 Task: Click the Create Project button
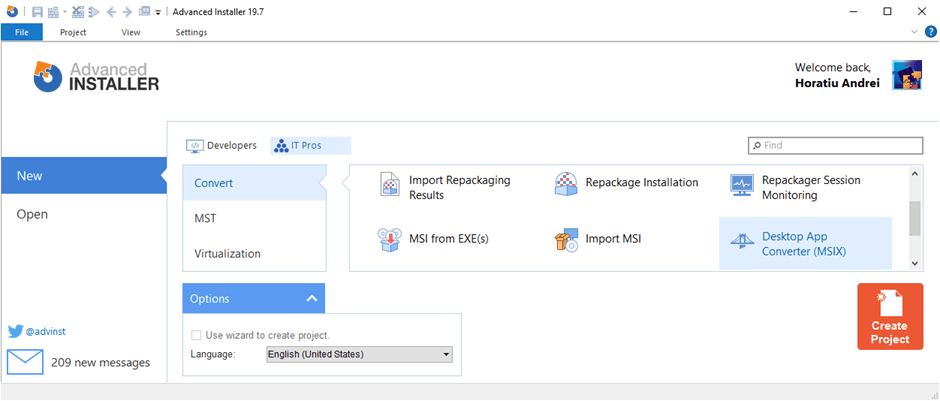pos(890,316)
